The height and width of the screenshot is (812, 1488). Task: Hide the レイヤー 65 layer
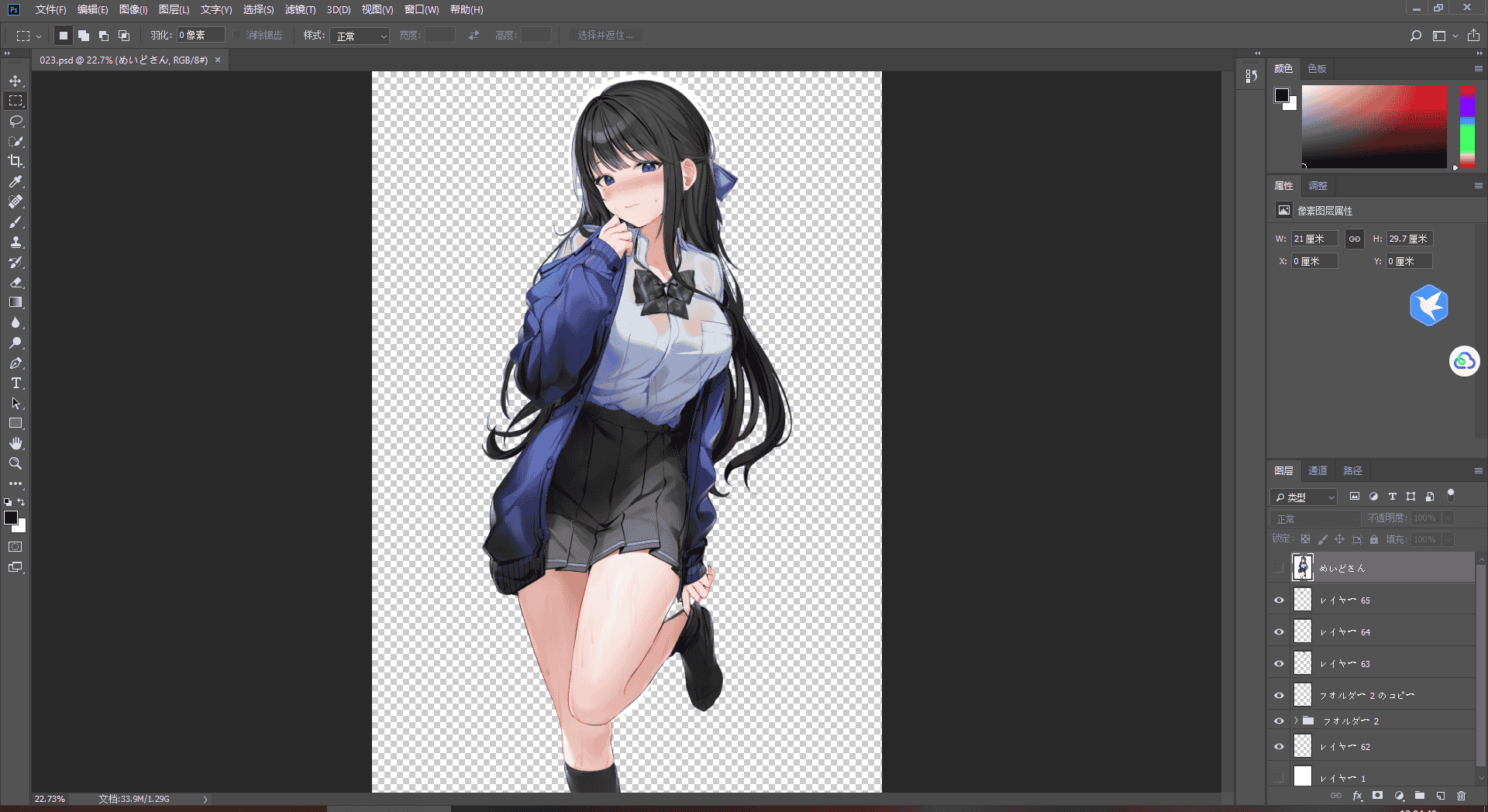coord(1279,600)
